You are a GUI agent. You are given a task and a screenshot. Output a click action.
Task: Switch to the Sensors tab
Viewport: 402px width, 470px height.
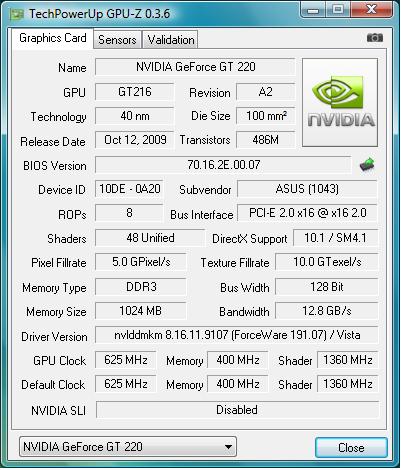117,40
